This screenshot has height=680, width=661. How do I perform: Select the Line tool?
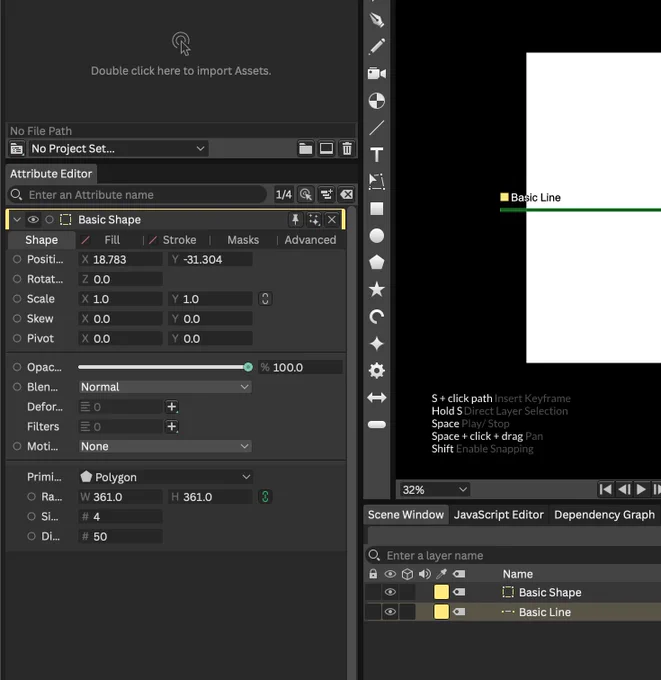tap(376, 128)
